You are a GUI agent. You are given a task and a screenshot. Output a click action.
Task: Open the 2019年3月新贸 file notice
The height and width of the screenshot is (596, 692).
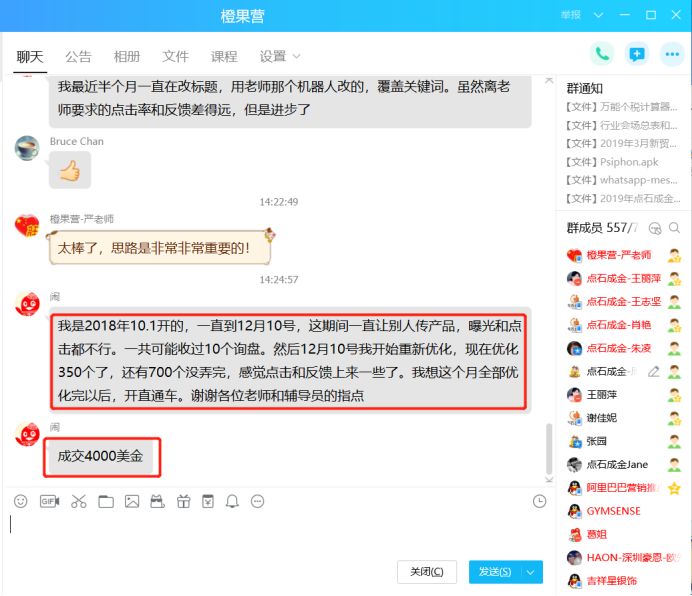click(621, 143)
